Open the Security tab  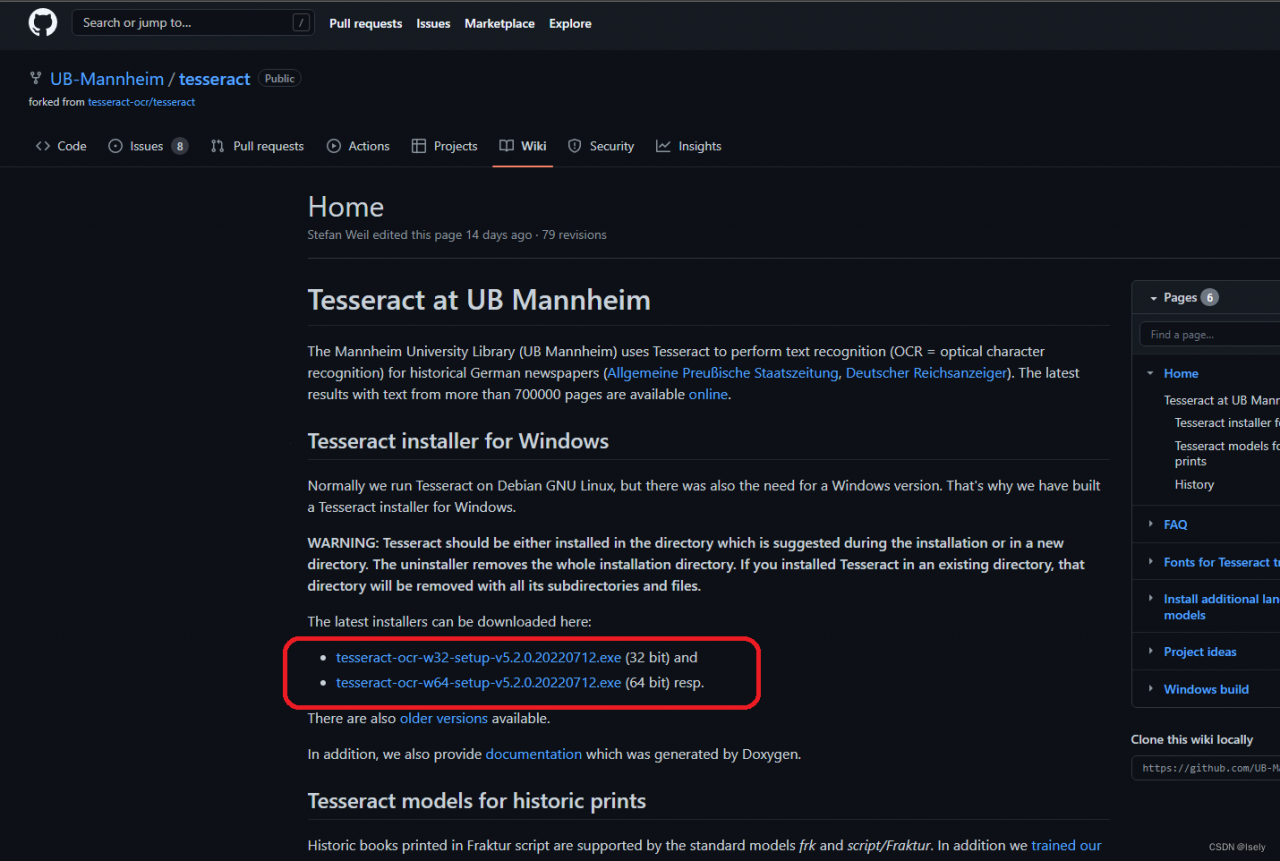[x=601, y=146]
